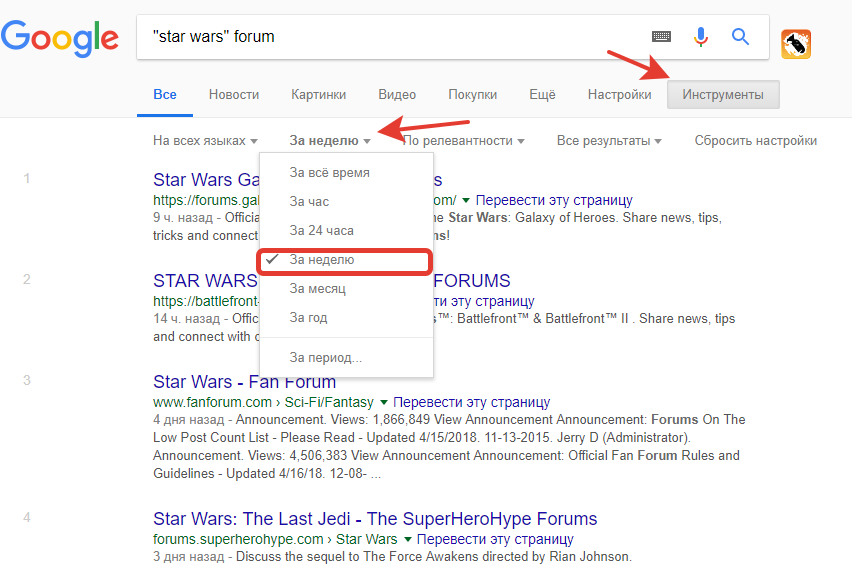
Task: Switch to 'Все' results tab
Action: pyautogui.click(x=165, y=95)
